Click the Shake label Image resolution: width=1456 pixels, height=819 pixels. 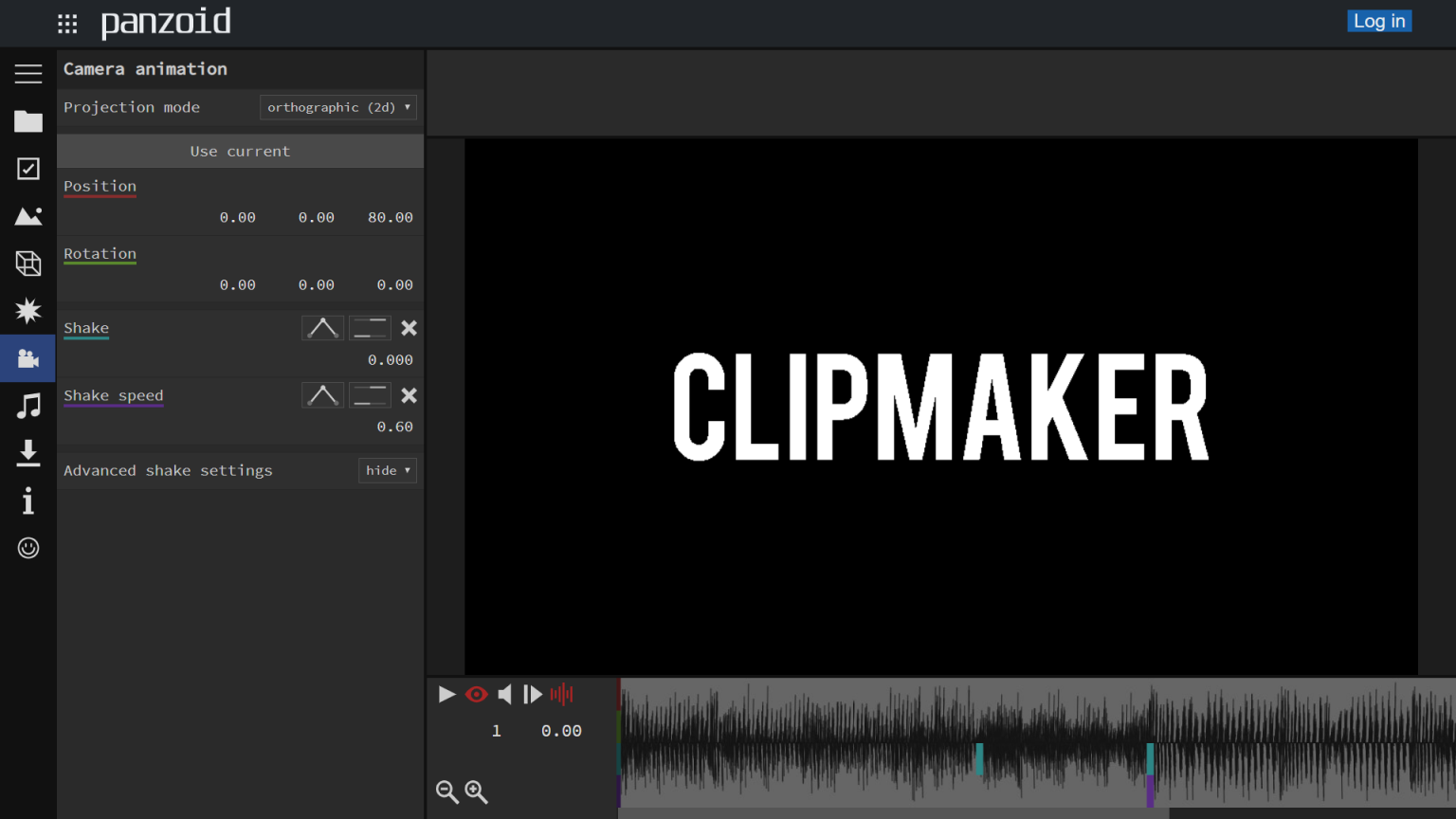(86, 328)
